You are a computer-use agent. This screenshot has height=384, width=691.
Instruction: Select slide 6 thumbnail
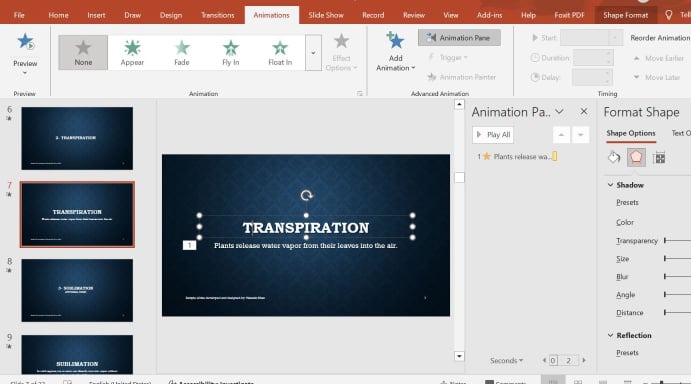click(77, 138)
